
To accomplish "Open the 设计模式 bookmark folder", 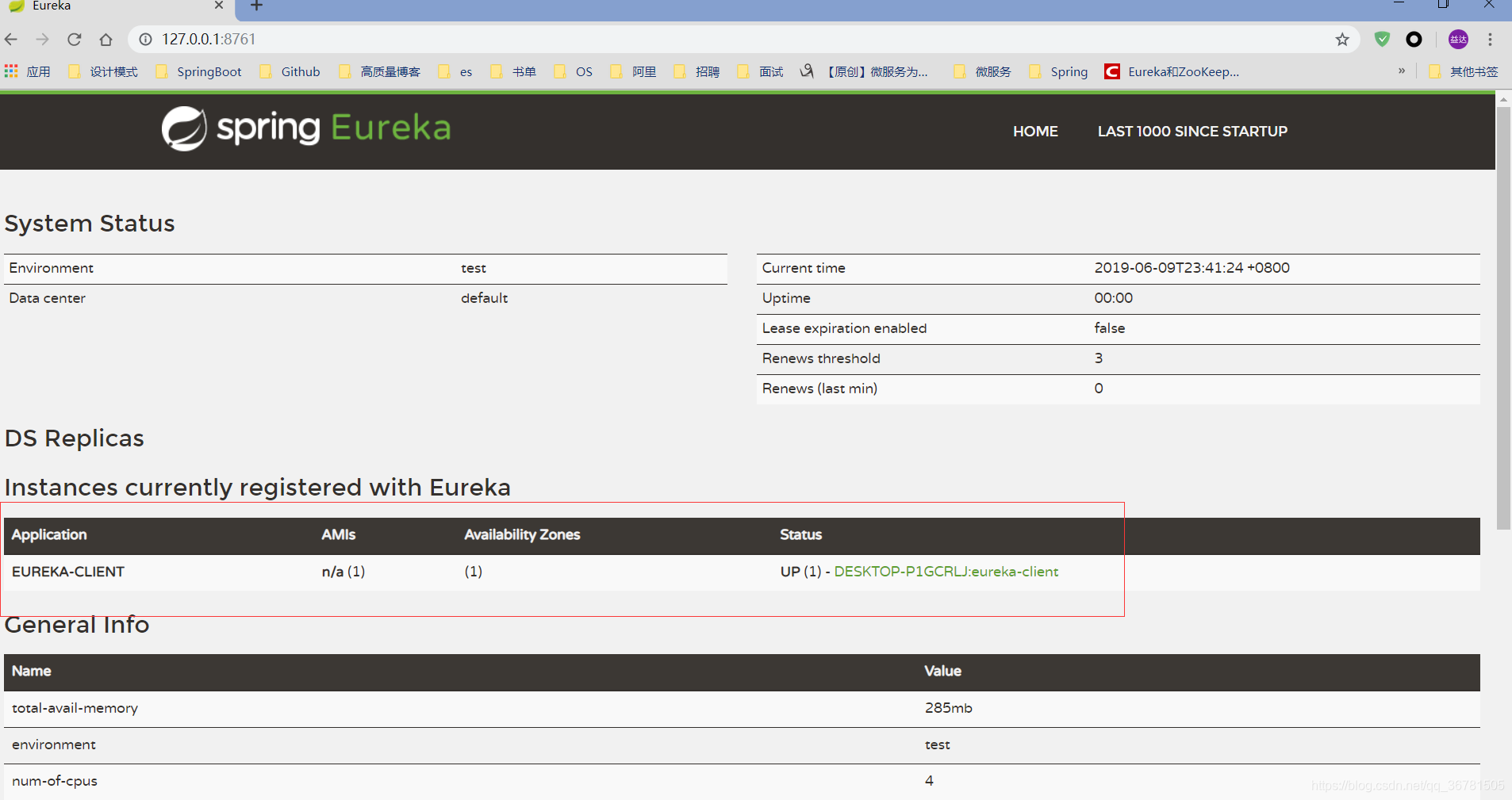I will click(x=104, y=71).
